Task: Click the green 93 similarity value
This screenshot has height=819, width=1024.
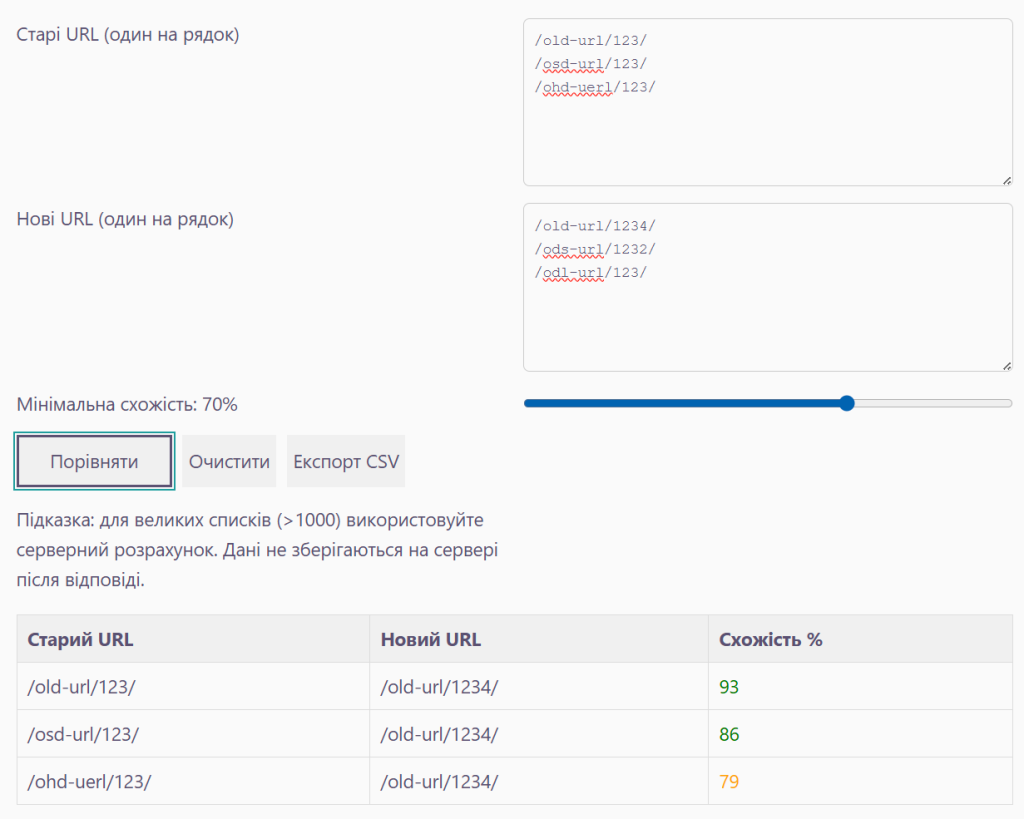Action: (729, 687)
